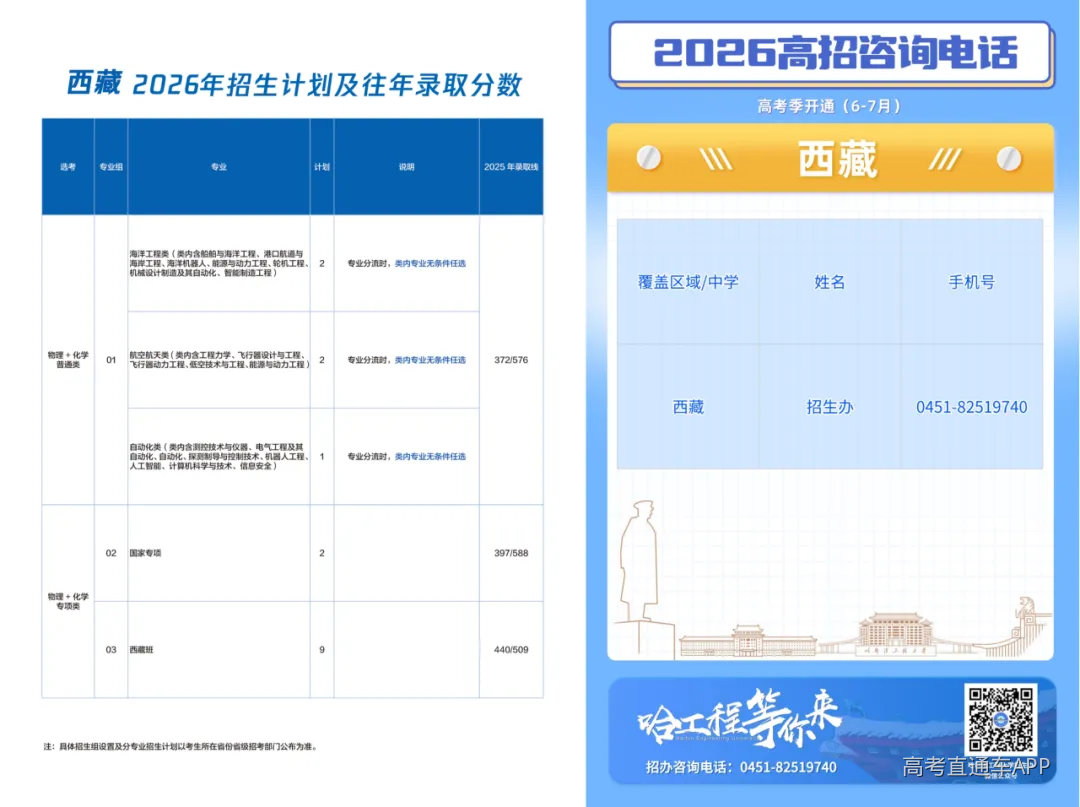Click 类内专业无条件任选 note in 海洋工程类 row

tap(430, 263)
